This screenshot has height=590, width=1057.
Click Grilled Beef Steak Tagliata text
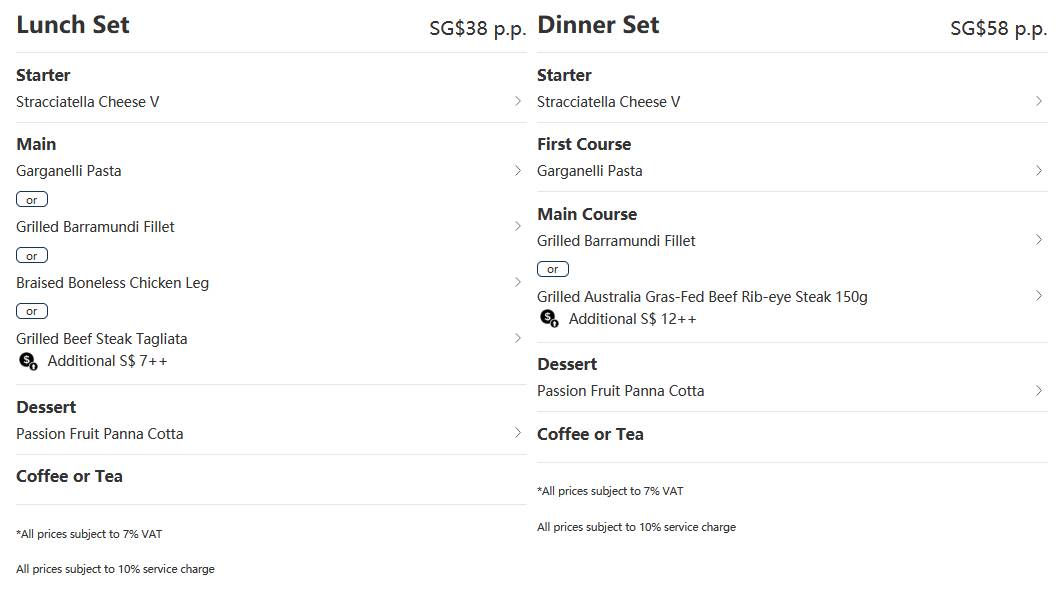[101, 339]
